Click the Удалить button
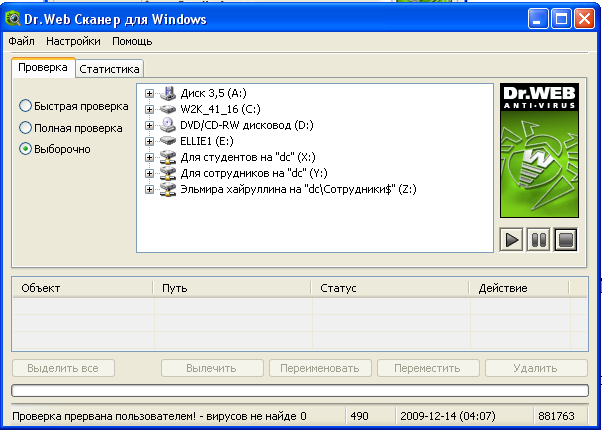The width and height of the screenshot is (602, 430). [x=536, y=368]
